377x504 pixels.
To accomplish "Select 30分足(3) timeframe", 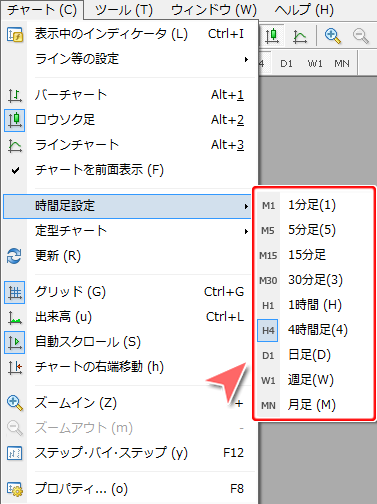I will (315, 280).
